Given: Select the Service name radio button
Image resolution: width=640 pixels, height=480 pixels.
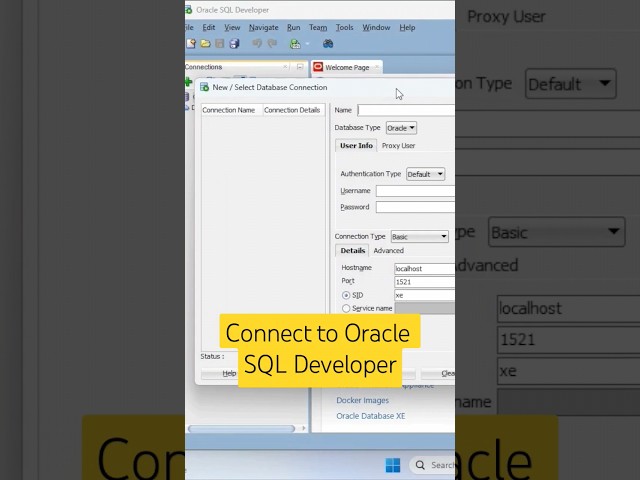Looking at the screenshot, I should click(346, 308).
